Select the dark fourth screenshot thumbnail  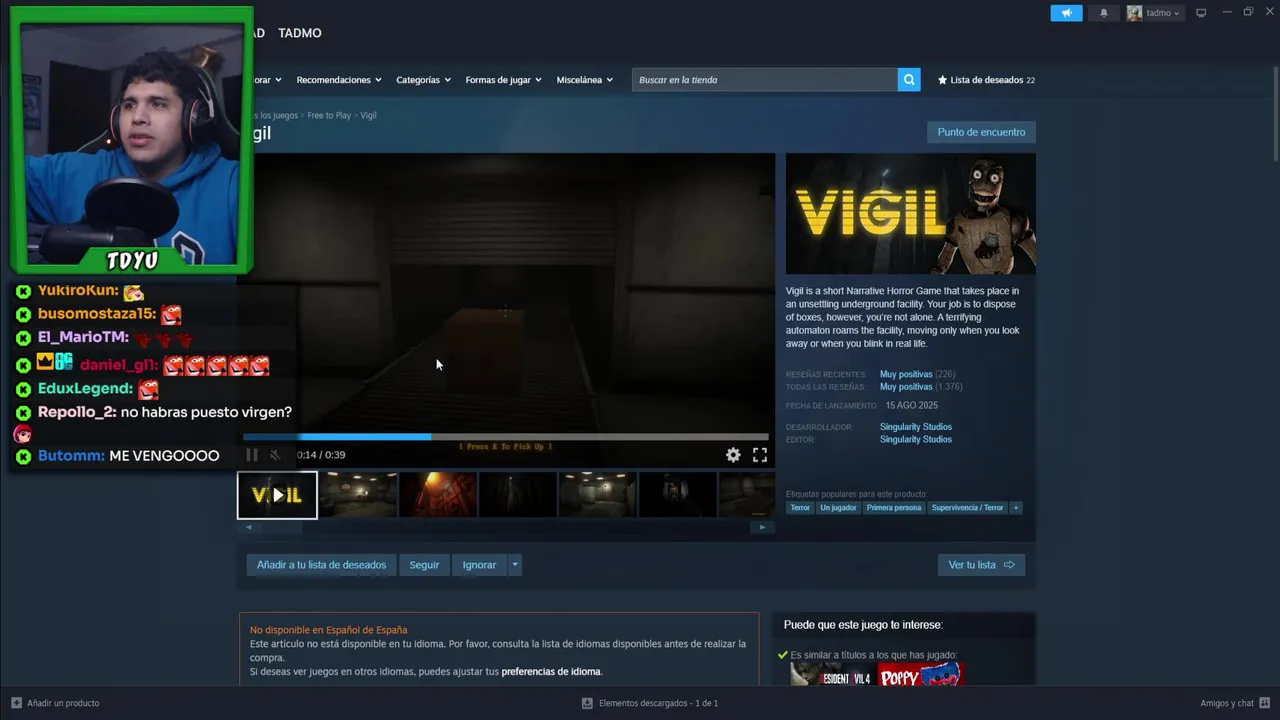point(518,495)
